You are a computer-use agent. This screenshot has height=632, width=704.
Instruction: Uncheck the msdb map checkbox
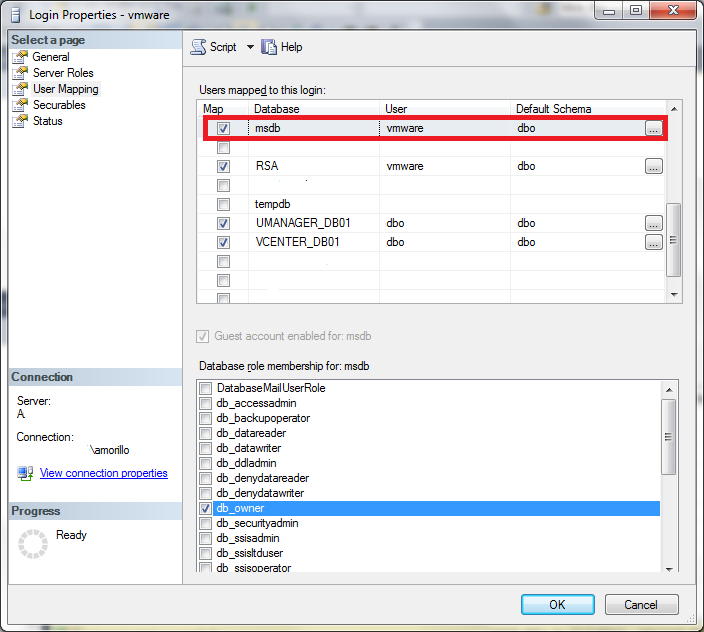tap(223, 128)
